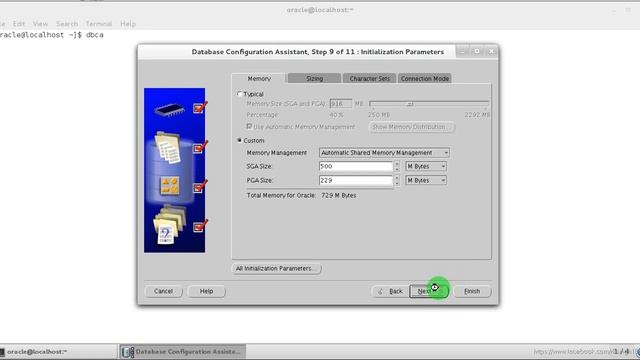The width and height of the screenshot is (640, 360).
Task: Open the terminal Help menu
Action: click(x=127, y=24)
